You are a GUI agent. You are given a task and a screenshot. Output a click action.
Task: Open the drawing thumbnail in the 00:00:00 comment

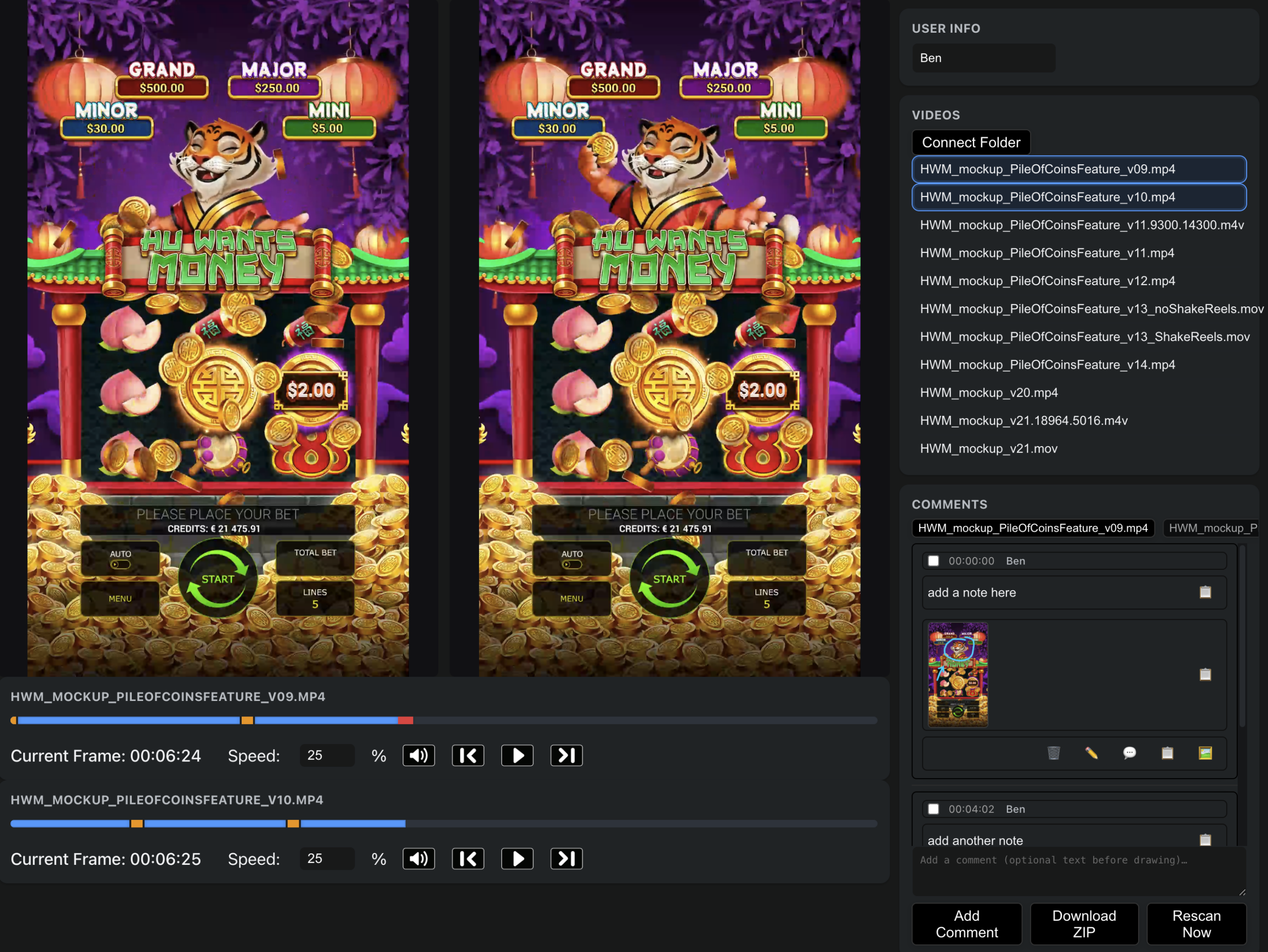click(958, 674)
